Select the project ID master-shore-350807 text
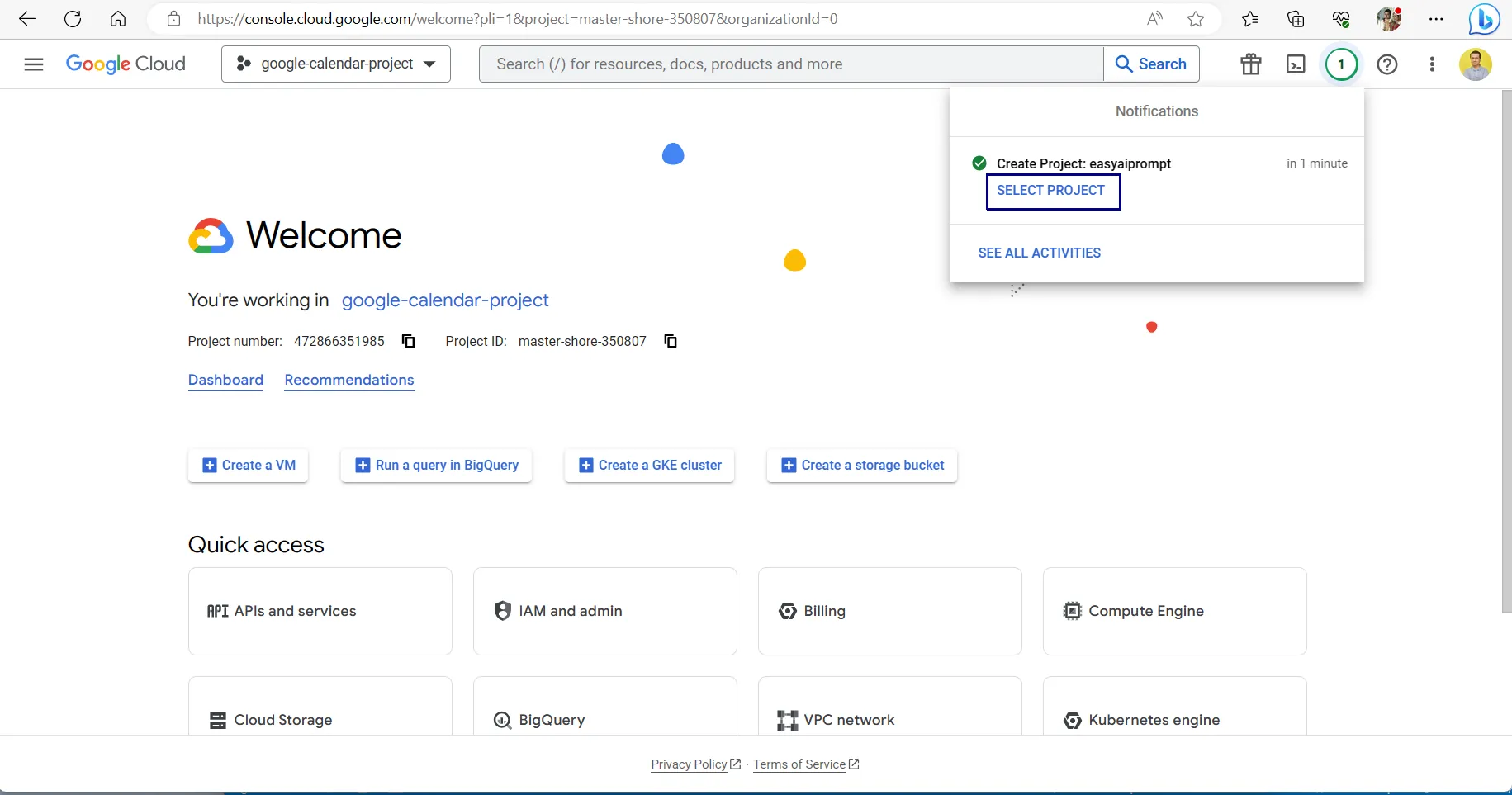Image resolution: width=1512 pixels, height=795 pixels. 582,341
